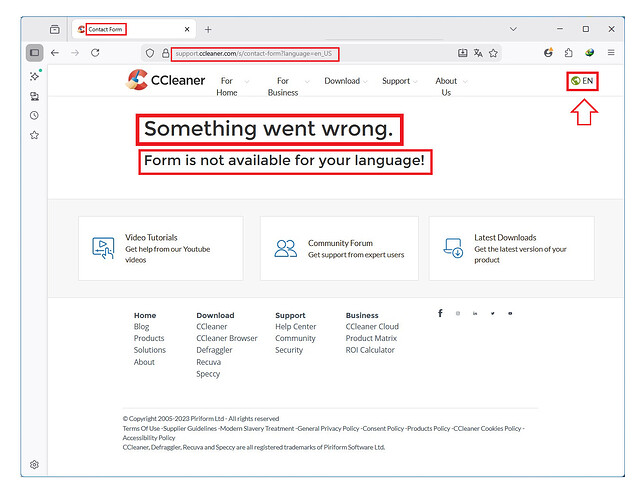The height and width of the screenshot is (500, 644).
Task: Click the Facebook icon in footer
Action: [x=440, y=314]
